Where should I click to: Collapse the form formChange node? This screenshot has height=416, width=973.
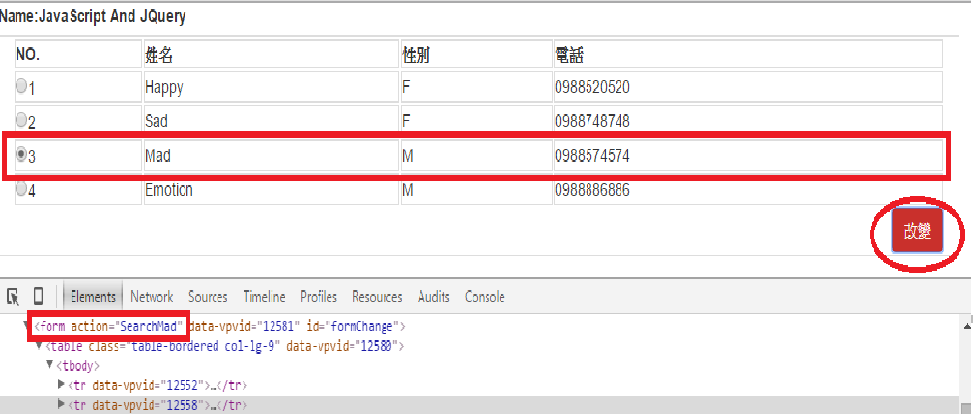(x=26, y=325)
